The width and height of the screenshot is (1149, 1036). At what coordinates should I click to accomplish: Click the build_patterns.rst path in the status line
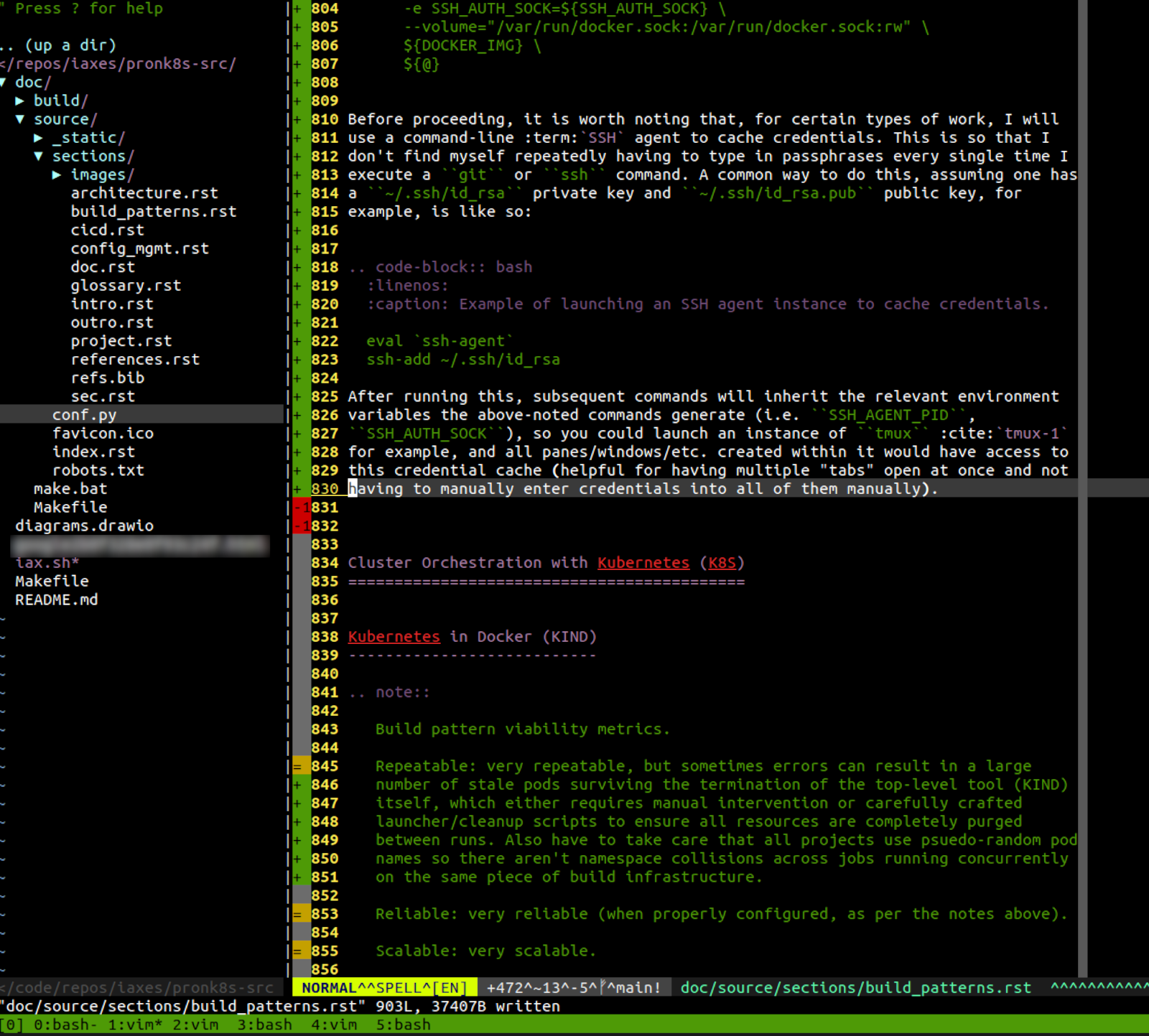tap(855, 989)
